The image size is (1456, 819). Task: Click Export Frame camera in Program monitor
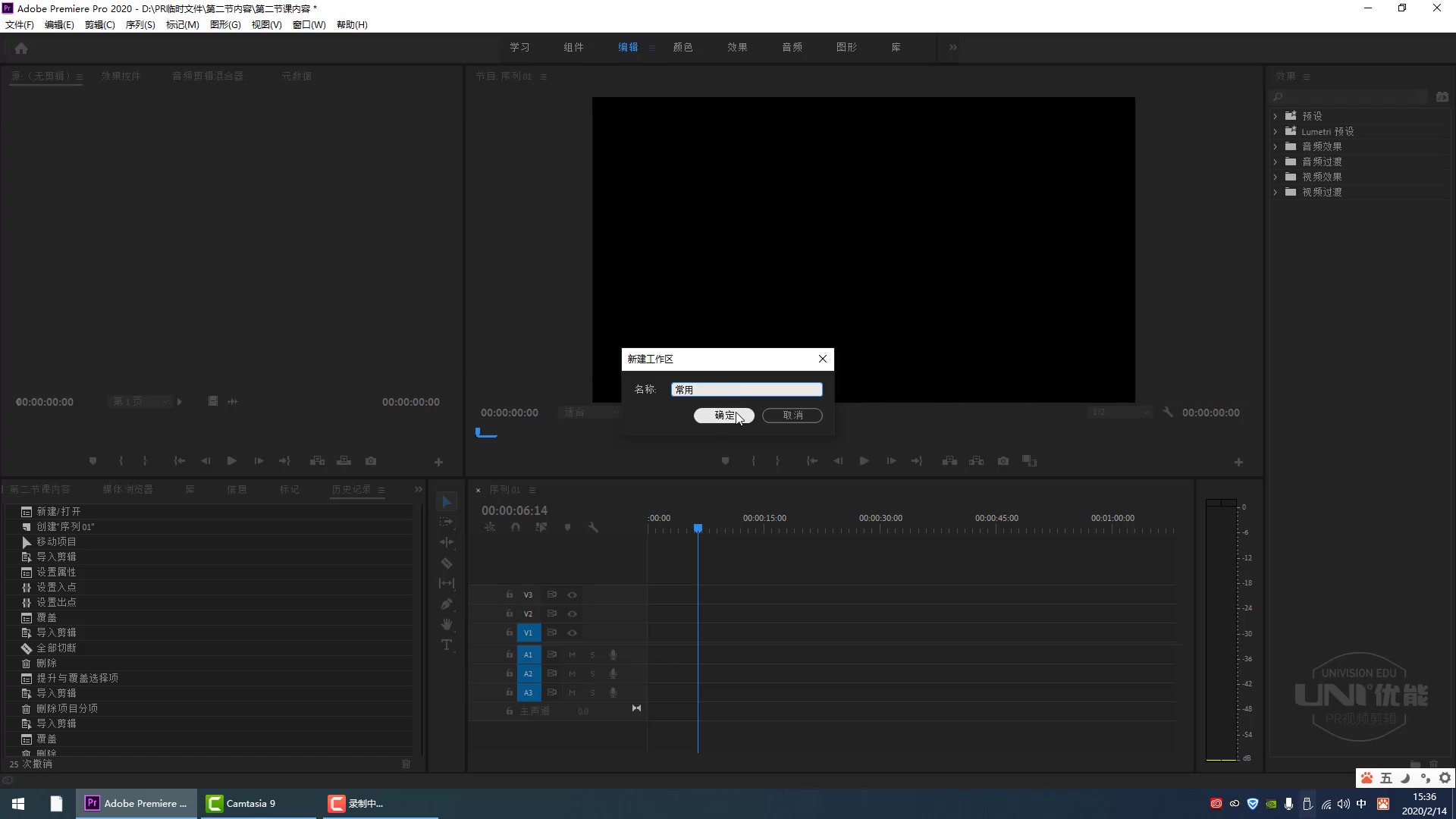(1003, 461)
